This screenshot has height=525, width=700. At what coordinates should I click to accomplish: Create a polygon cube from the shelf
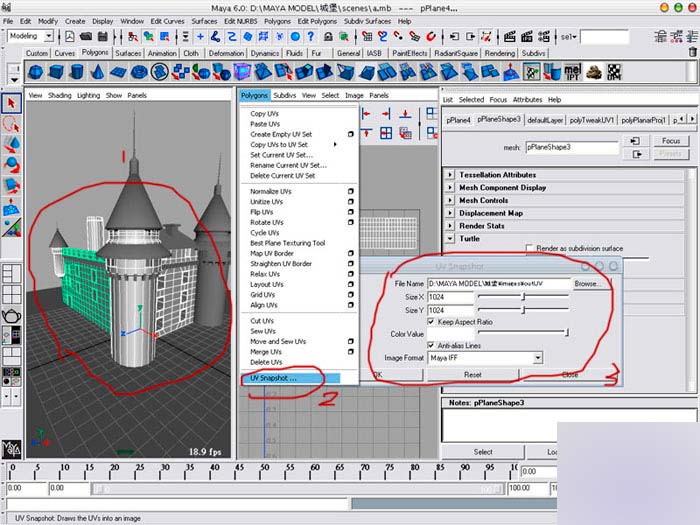(x=56, y=72)
